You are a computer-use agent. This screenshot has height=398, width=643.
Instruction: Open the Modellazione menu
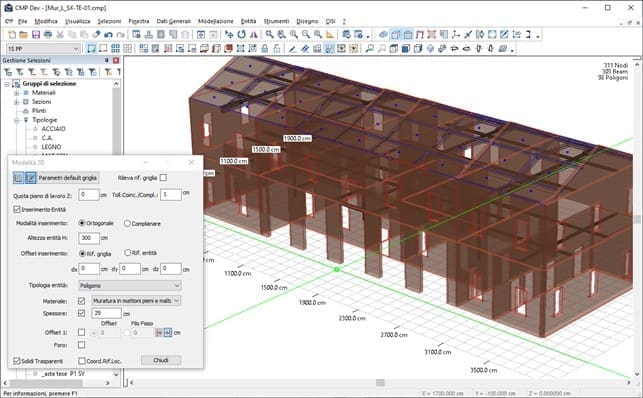coord(216,21)
